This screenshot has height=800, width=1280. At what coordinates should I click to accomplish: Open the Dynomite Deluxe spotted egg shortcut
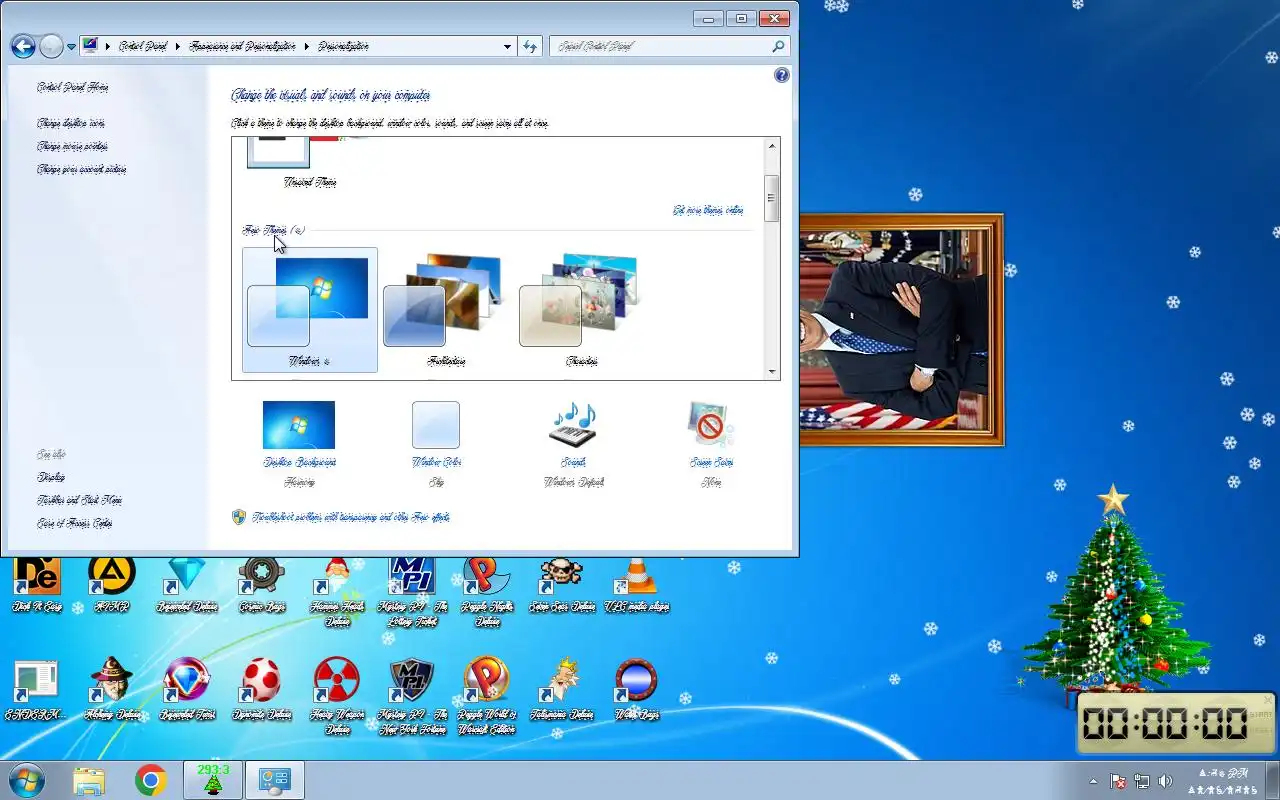tap(262, 690)
